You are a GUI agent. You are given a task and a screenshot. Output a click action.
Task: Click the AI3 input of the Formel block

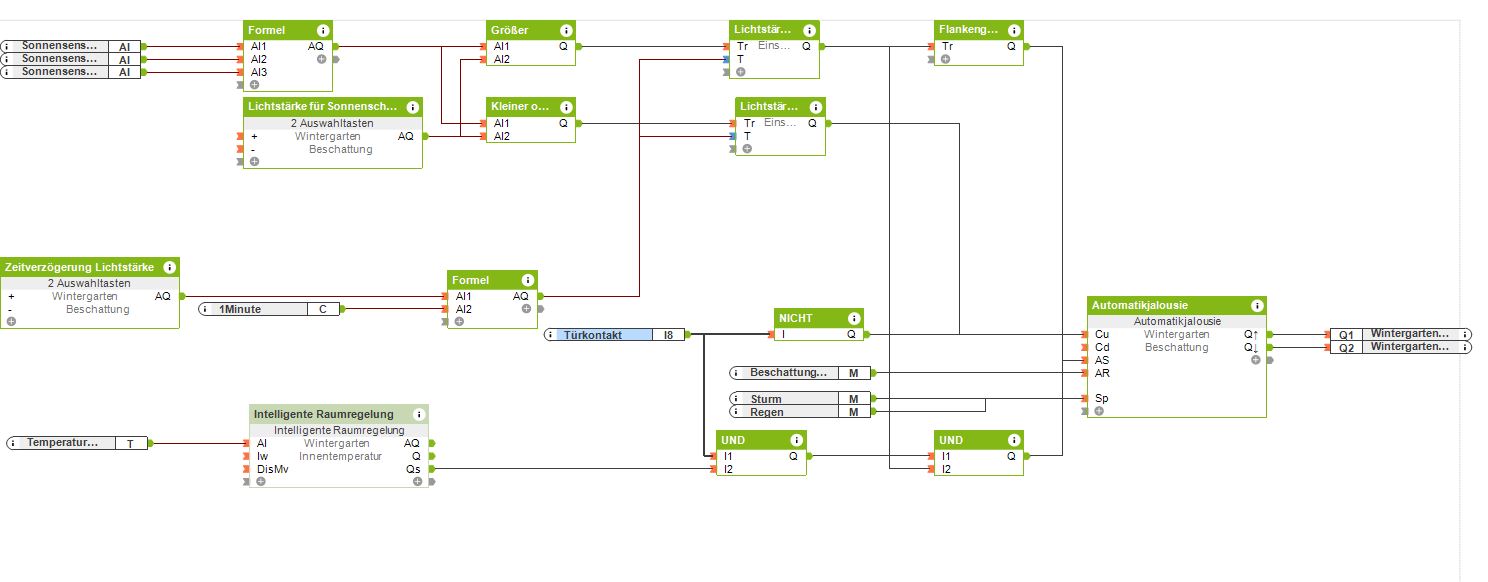coord(259,72)
